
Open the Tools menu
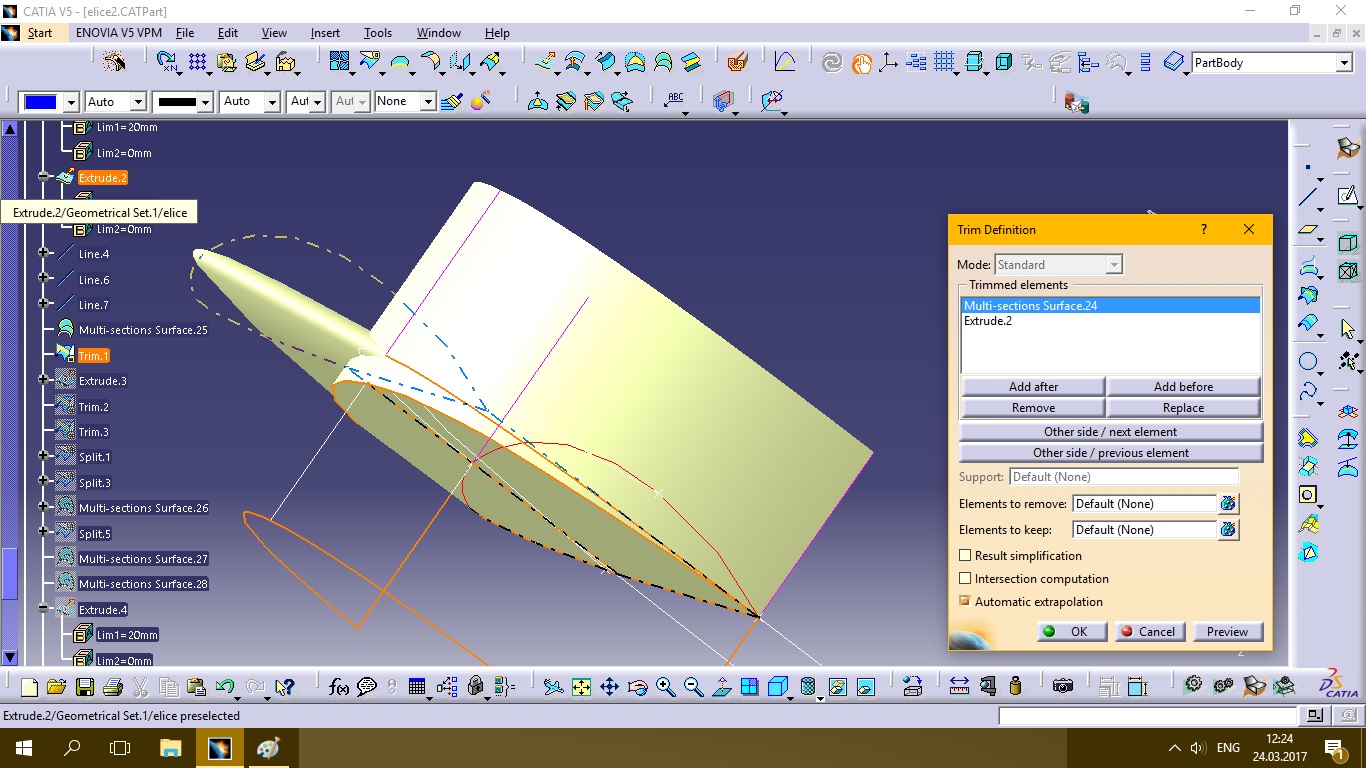point(378,33)
